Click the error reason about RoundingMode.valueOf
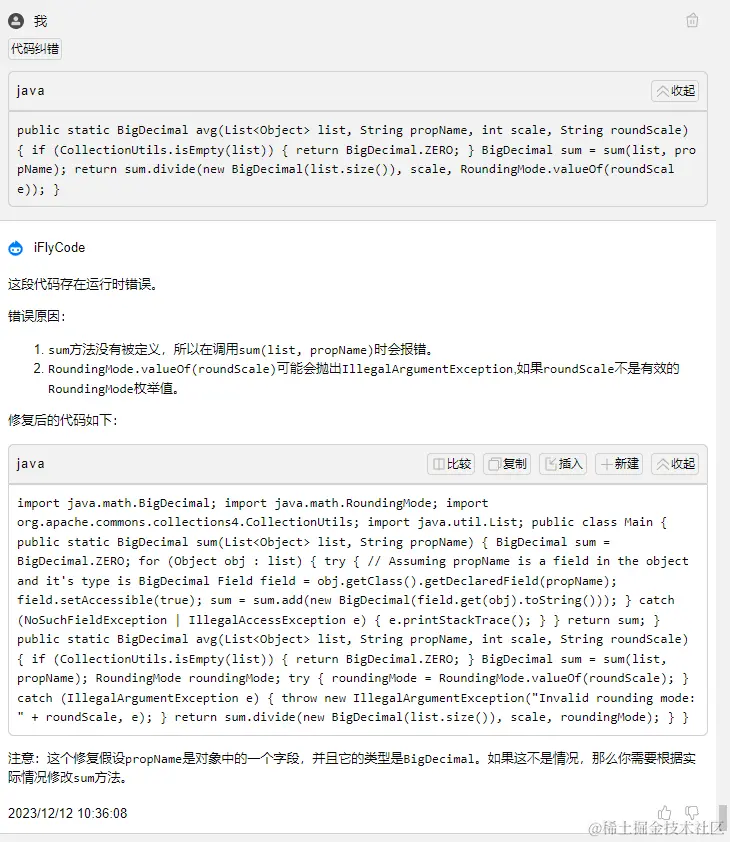 pyautogui.click(x=364, y=379)
